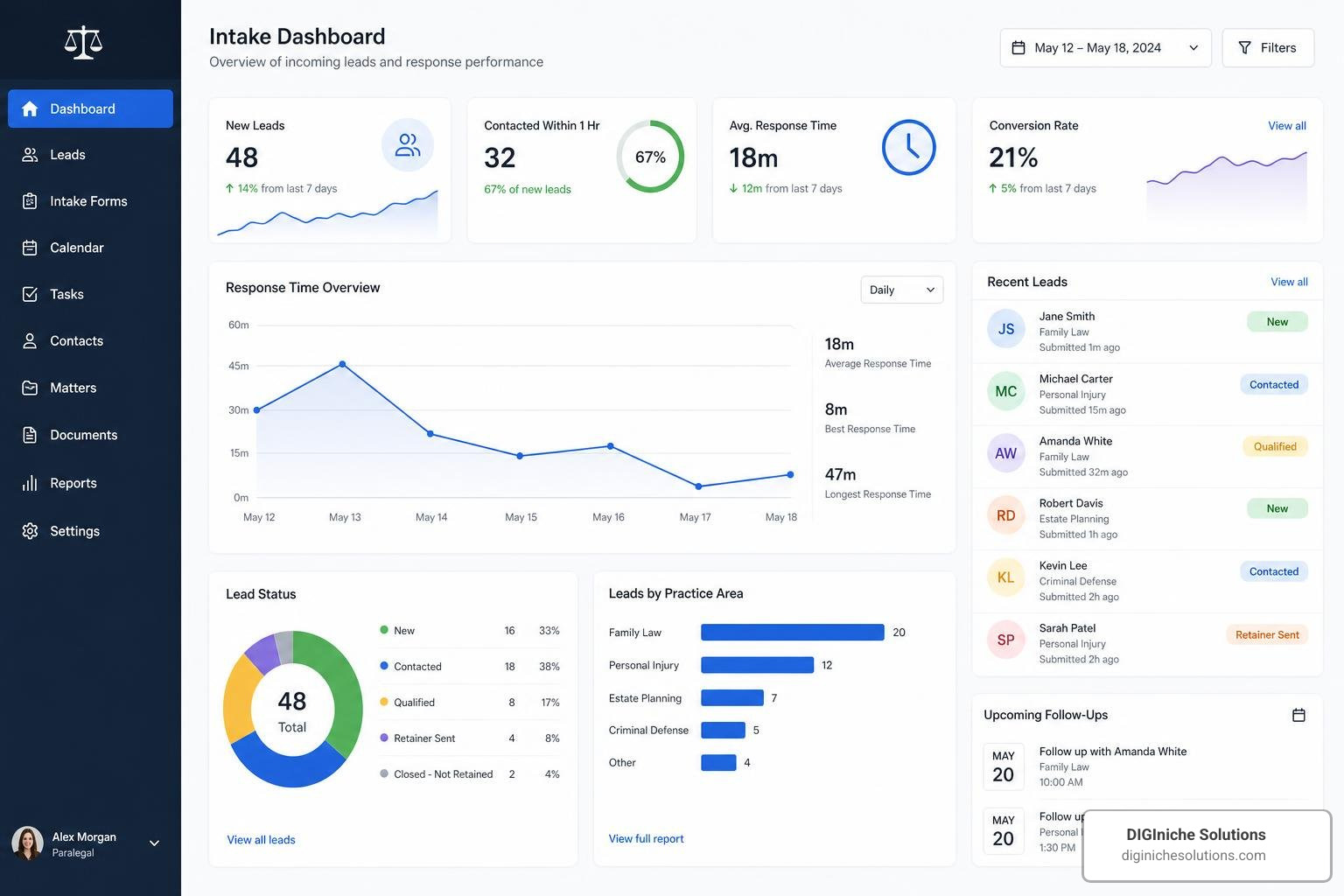Click the Intake Forms clipboard icon
1344x896 pixels.
click(30, 201)
